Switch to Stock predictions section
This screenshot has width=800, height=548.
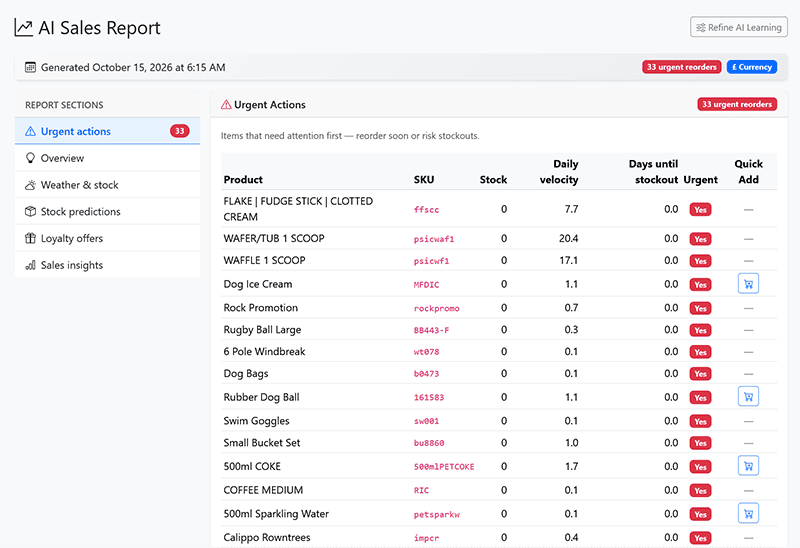coord(108,211)
